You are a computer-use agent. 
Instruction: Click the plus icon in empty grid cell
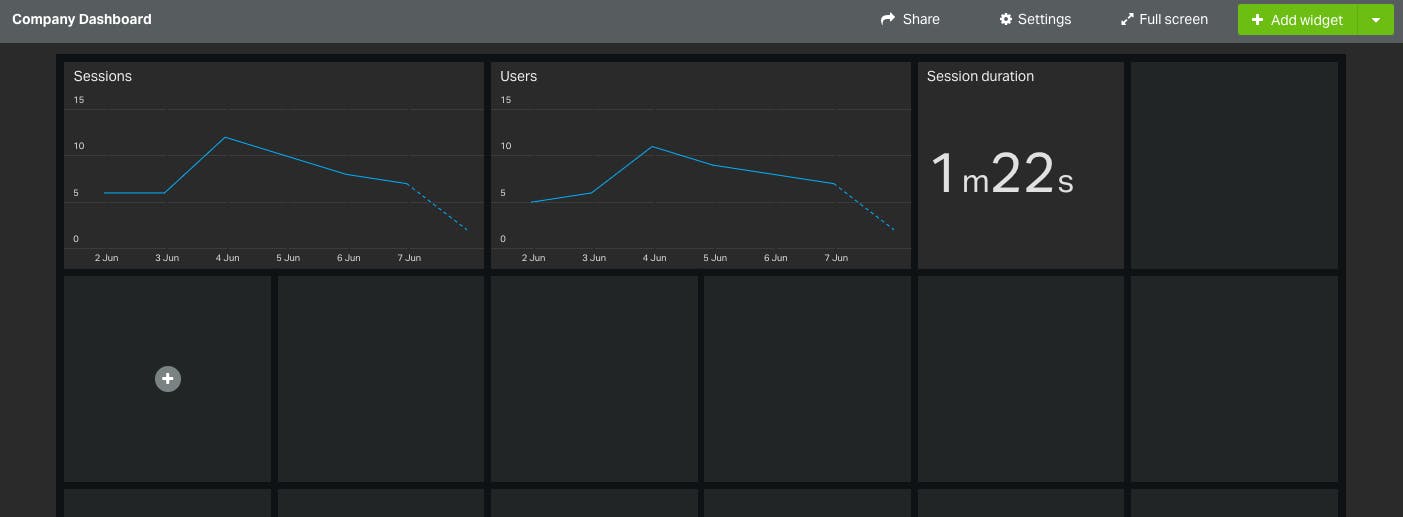click(x=168, y=379)
